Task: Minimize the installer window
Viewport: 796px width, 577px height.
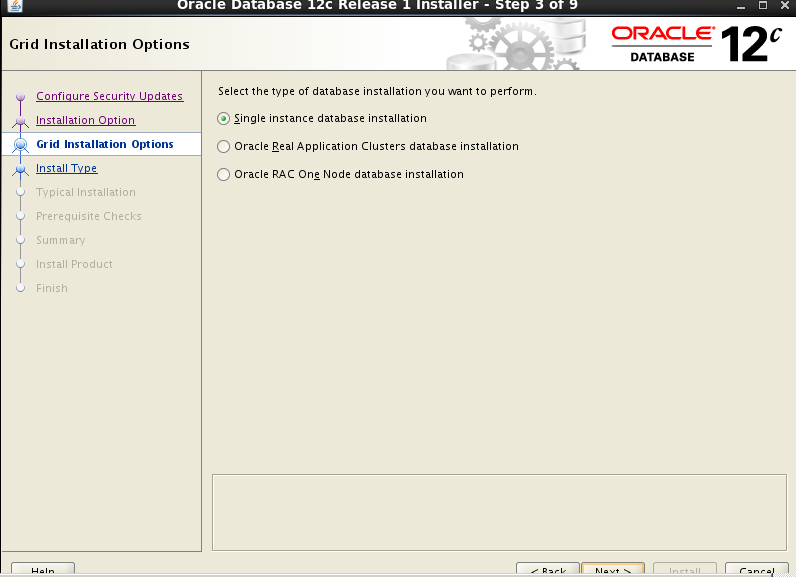Action: coord(741,6)
